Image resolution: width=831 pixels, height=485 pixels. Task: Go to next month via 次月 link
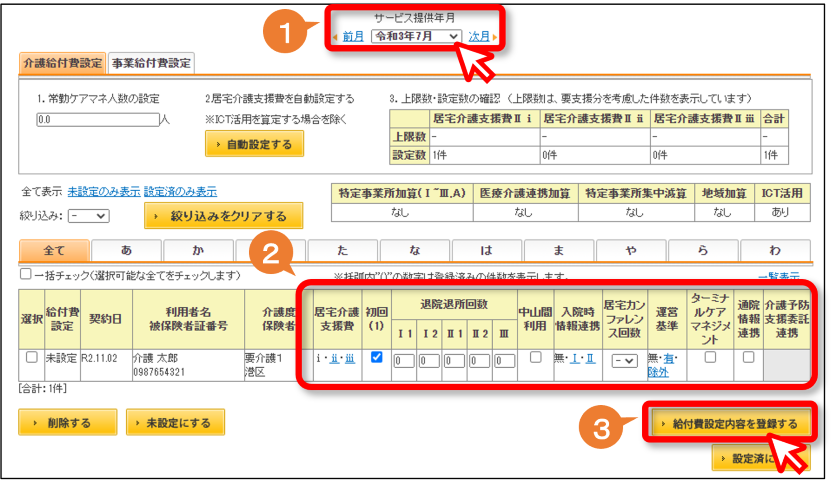coord(479,36)
